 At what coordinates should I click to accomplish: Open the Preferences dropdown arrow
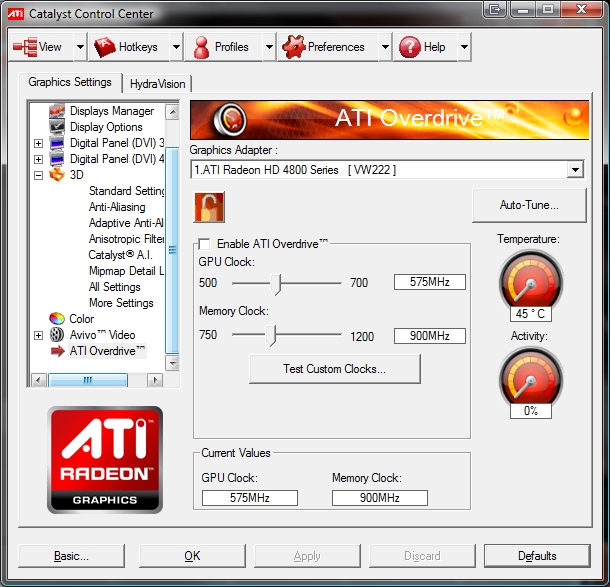[x=385, y=47]
